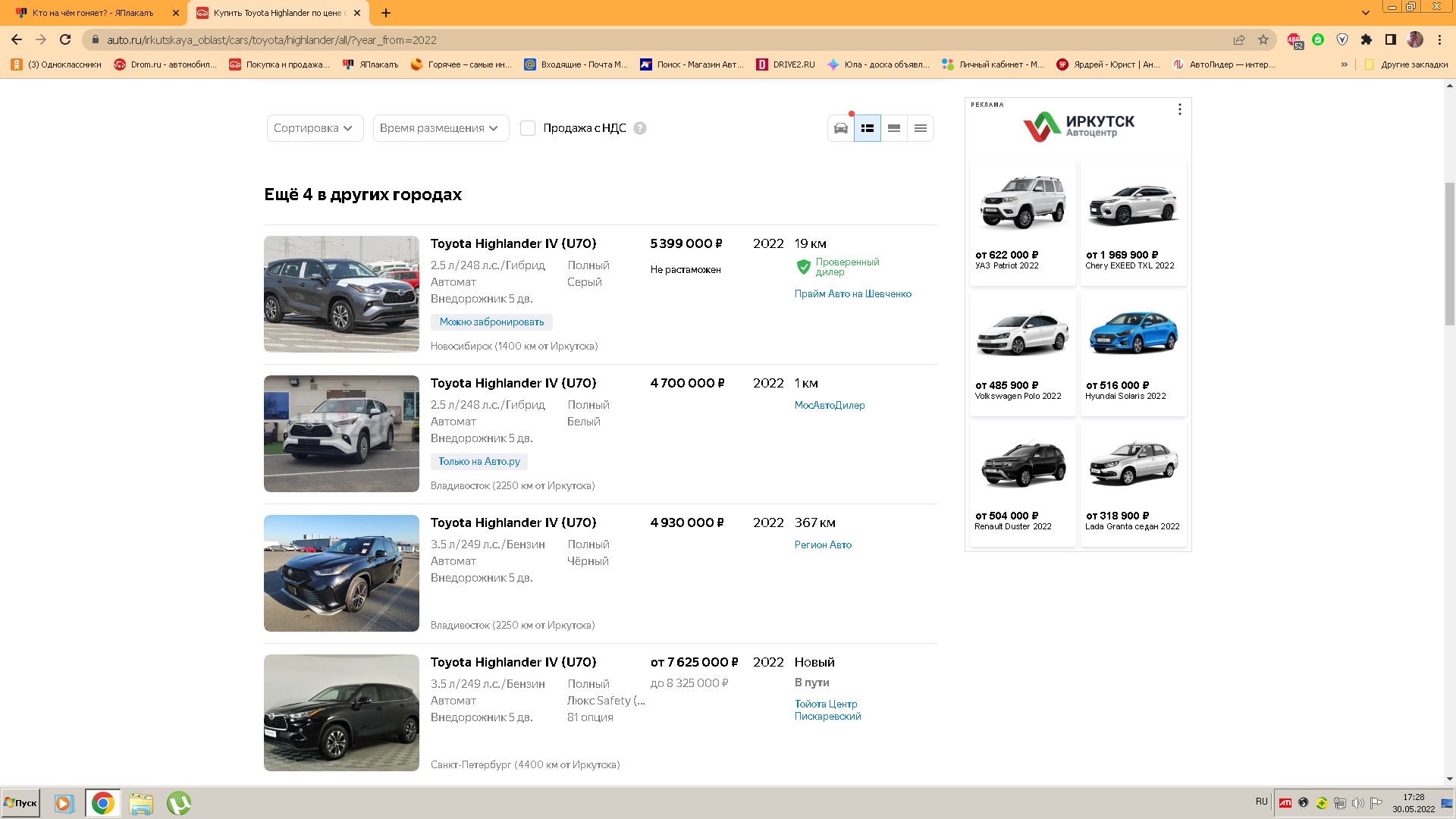
Task: Click the green 'Проверенный дилер' shield icon
Action: pyautogui.click(x=803, y=267)
